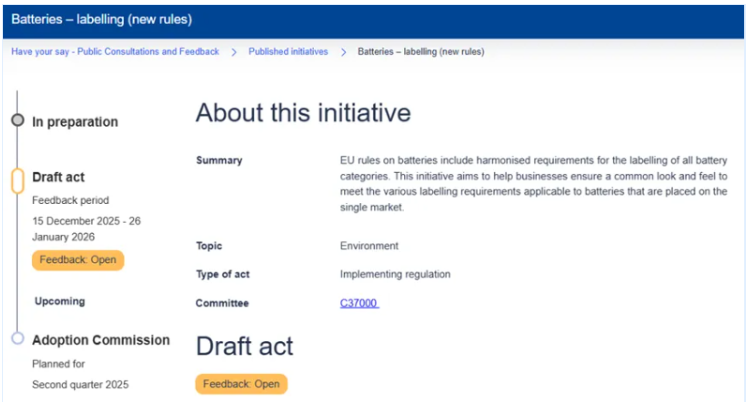Click Feedback: Open badge under Draft act heading
This screenshot has height=408, width=750.
click(241, 384)
